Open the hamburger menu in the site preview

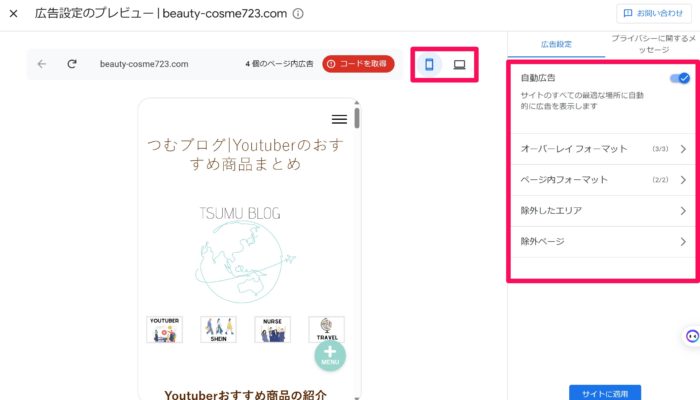click(x=339, y=119)
